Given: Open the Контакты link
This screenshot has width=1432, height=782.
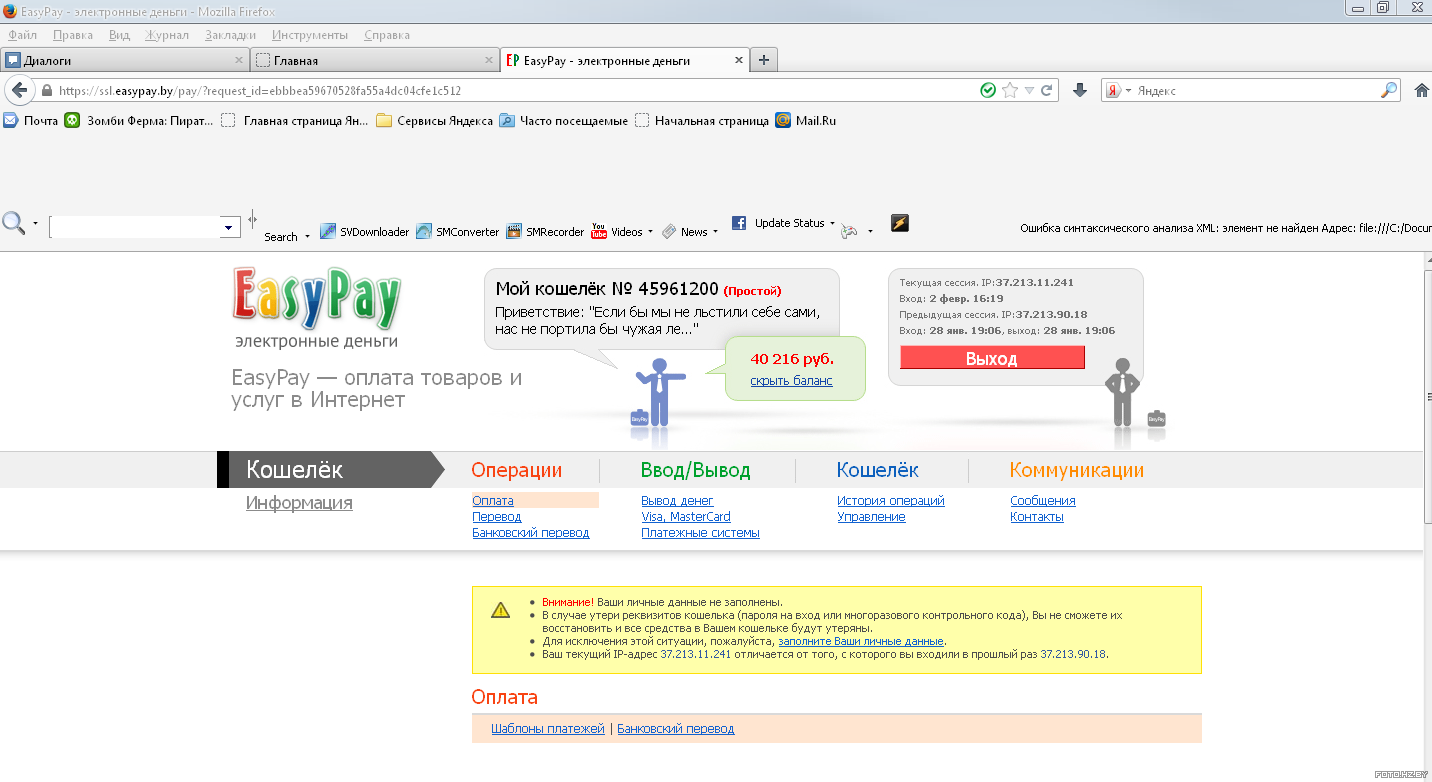Looking at the screenshot, I should [1037, 517].
